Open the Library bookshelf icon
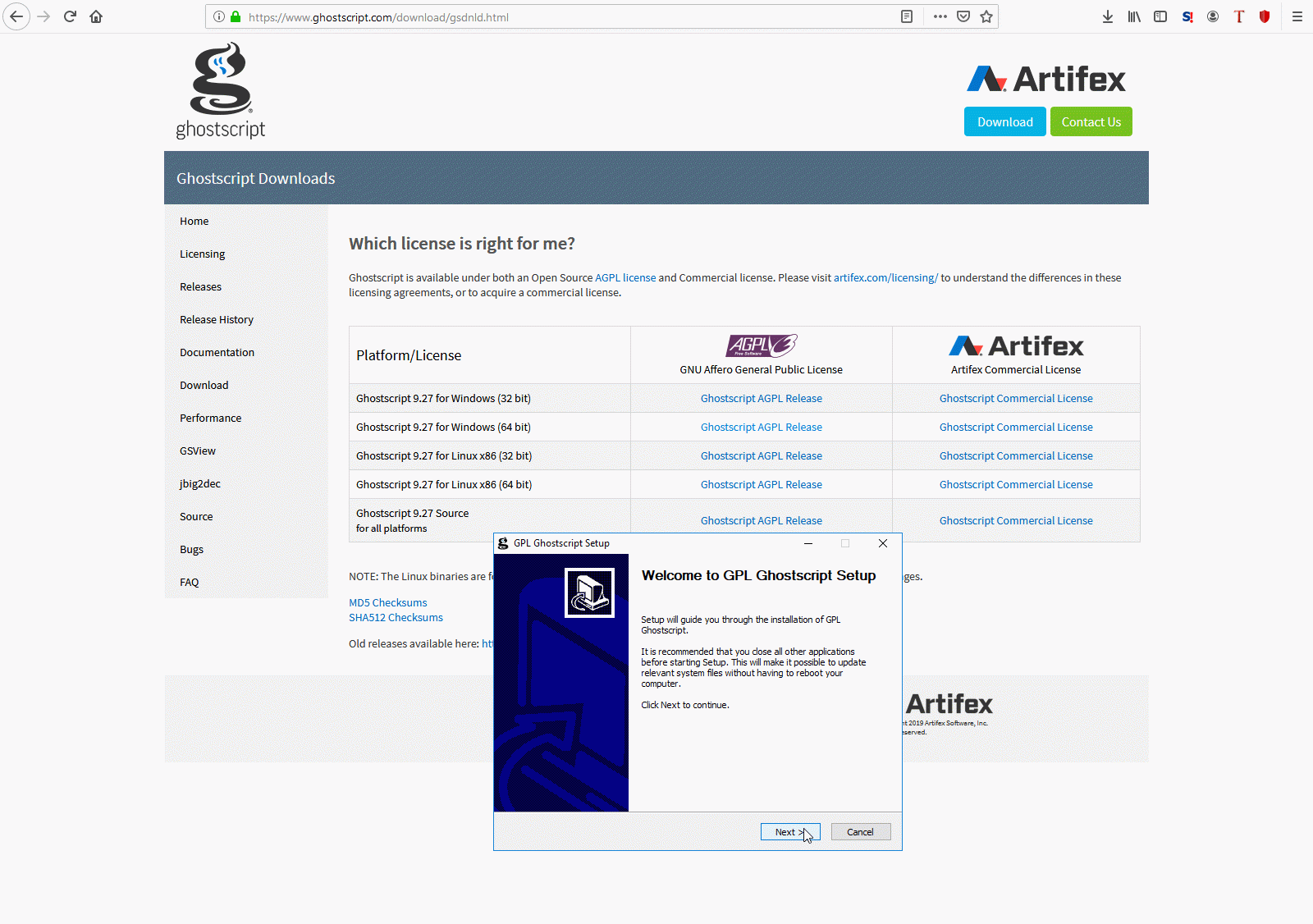The width and height of the screenshot is (1313, 924). [1134, 16]
